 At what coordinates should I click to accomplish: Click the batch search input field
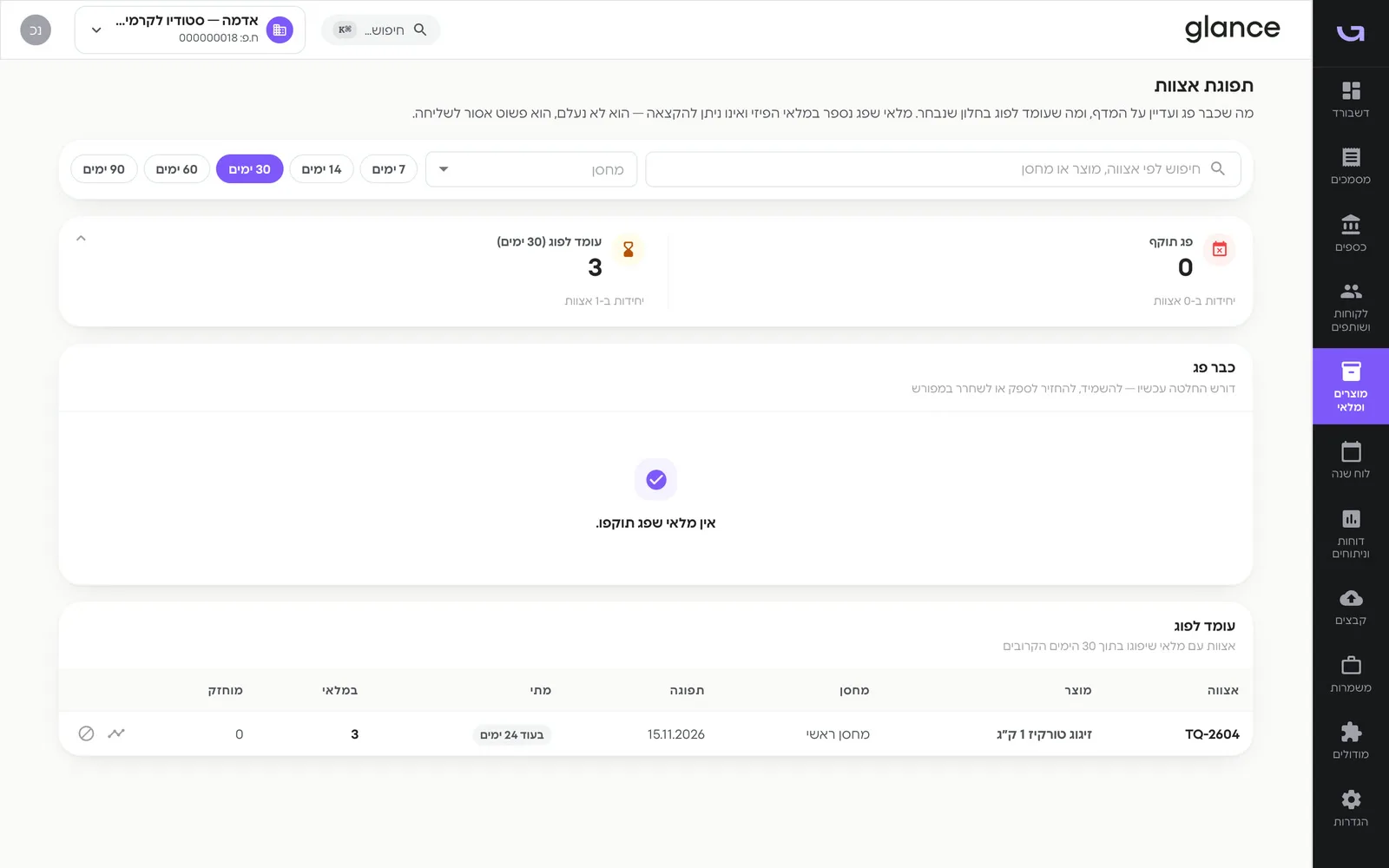coord(943,169)
